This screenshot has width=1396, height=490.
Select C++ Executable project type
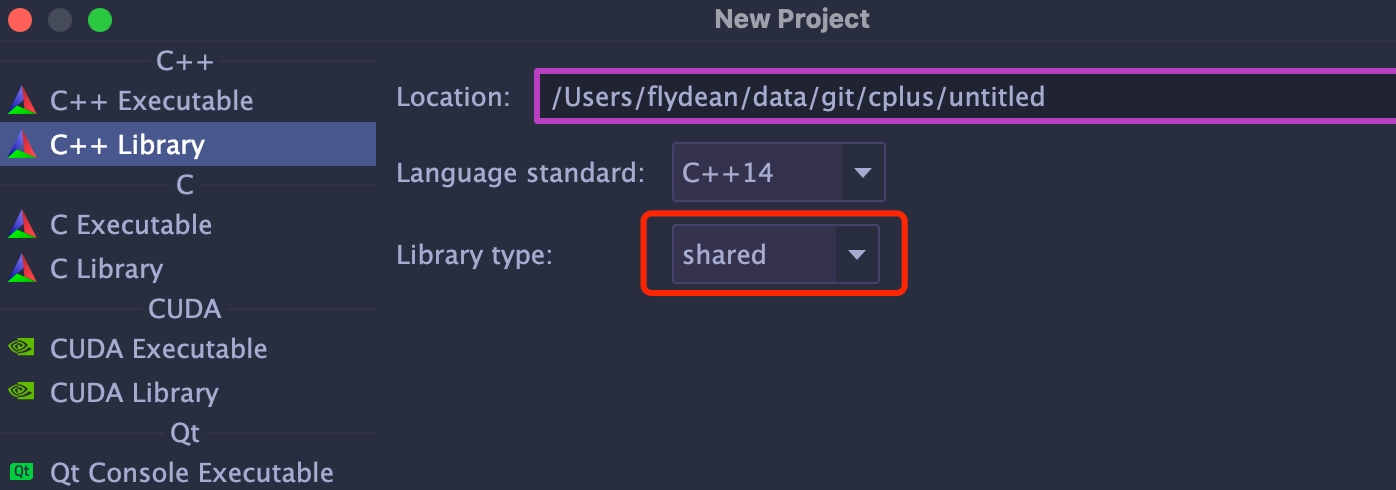coord(151,101)
